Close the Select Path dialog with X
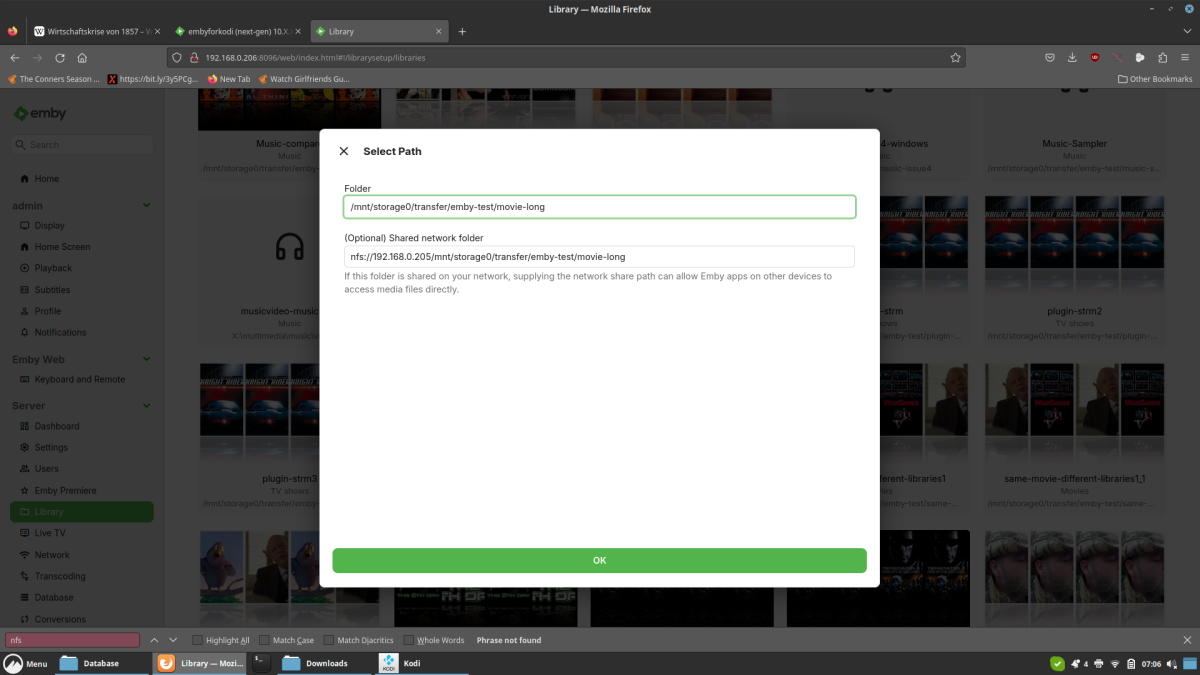This screenshot has height=675, width=1200. click(x=344, y=151)
